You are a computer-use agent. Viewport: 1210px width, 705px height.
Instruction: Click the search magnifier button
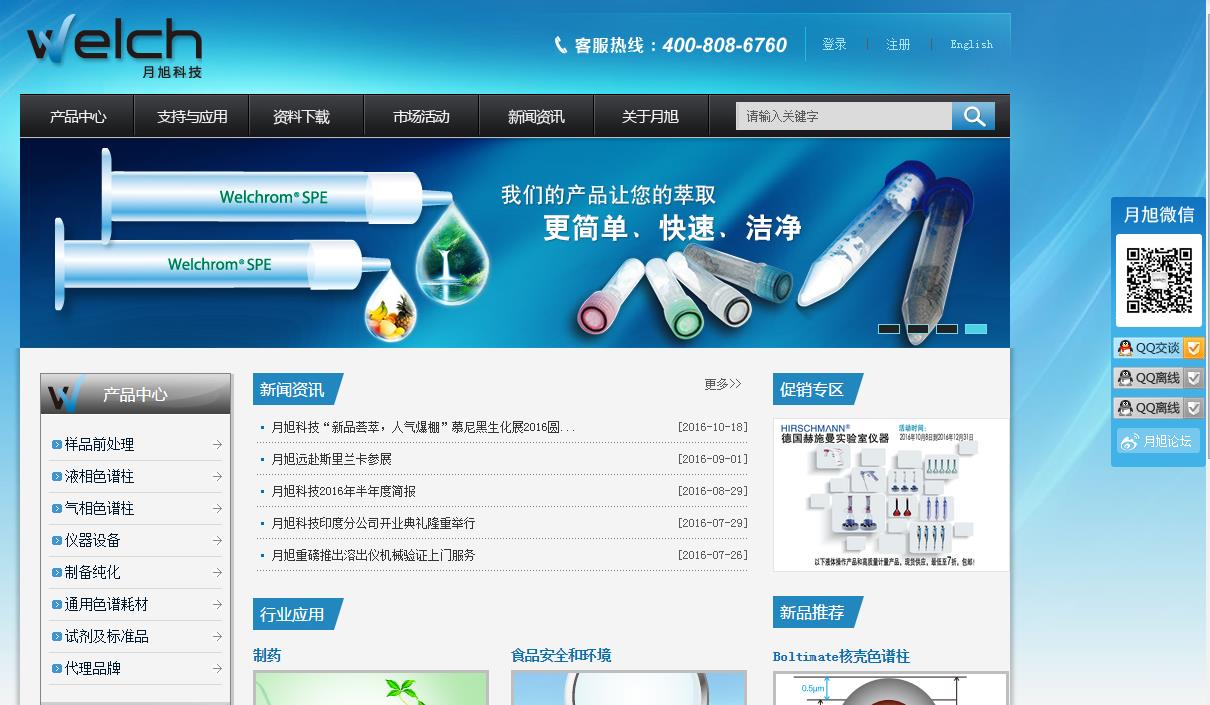(x=973, y=116)
